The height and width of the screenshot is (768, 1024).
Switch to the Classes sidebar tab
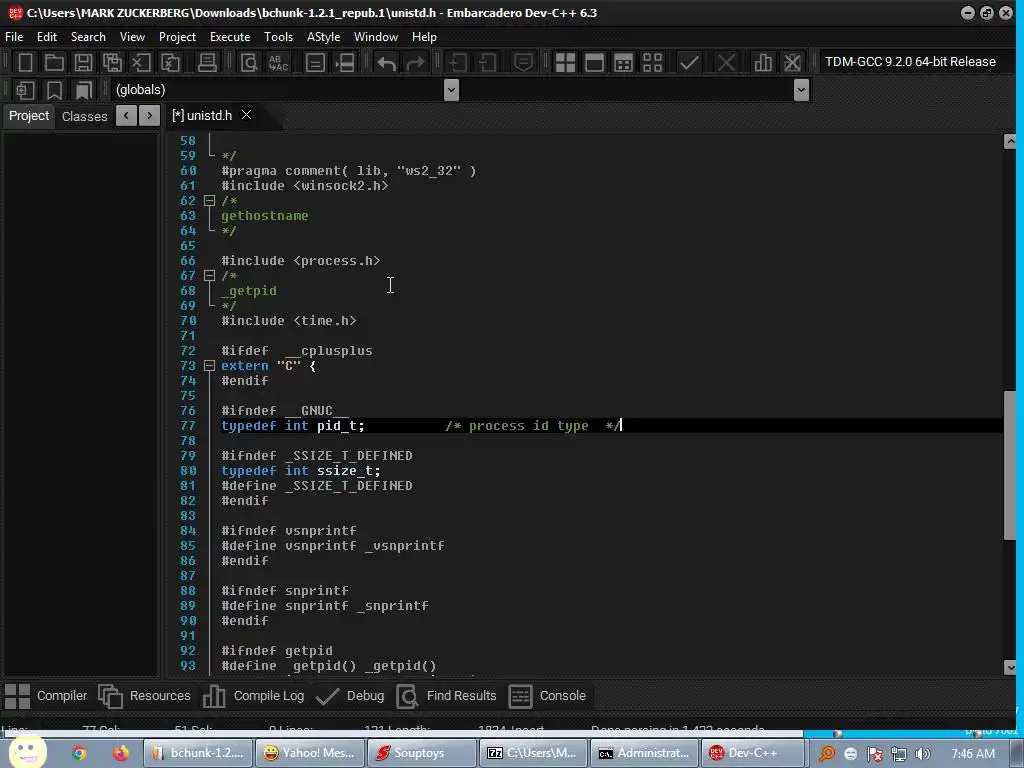click(84, 116)
